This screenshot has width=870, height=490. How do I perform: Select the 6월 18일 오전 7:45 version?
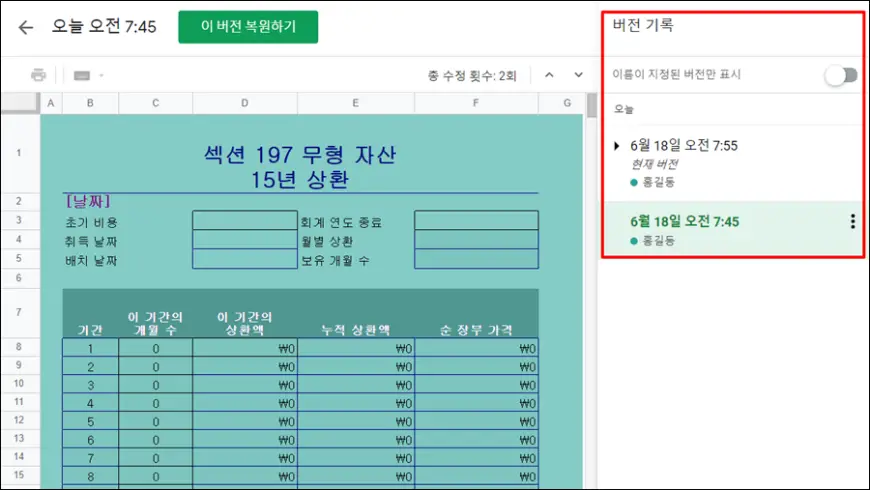pyautogui.click(x=685, y=221)
